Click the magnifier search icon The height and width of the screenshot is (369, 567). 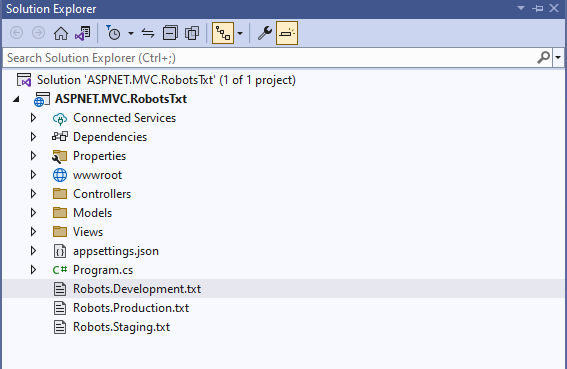click(543, 58)
